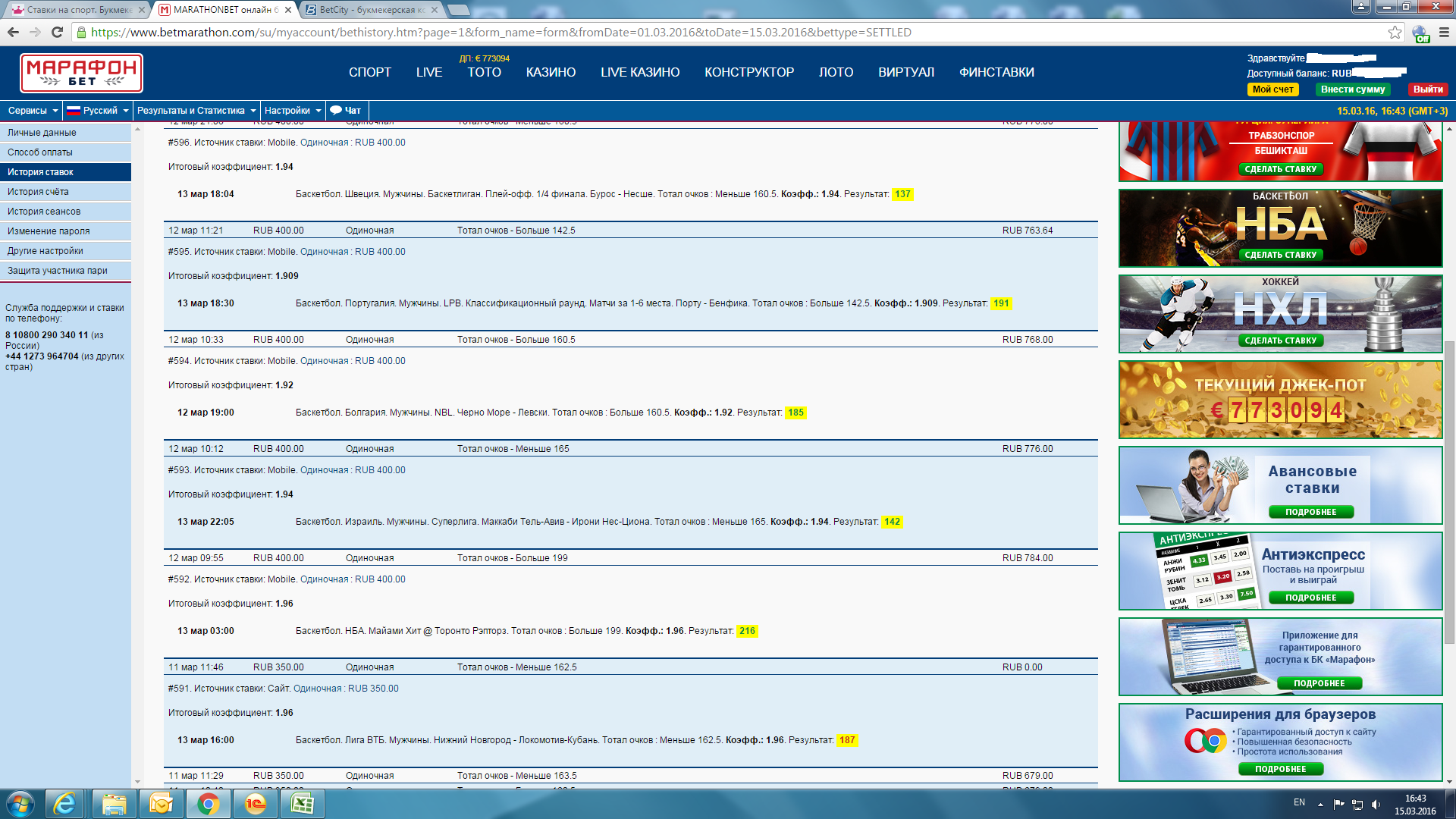Click the browser extension icon showing Off
Viewport: 1456px width, 819px height.
(1420, 33)
